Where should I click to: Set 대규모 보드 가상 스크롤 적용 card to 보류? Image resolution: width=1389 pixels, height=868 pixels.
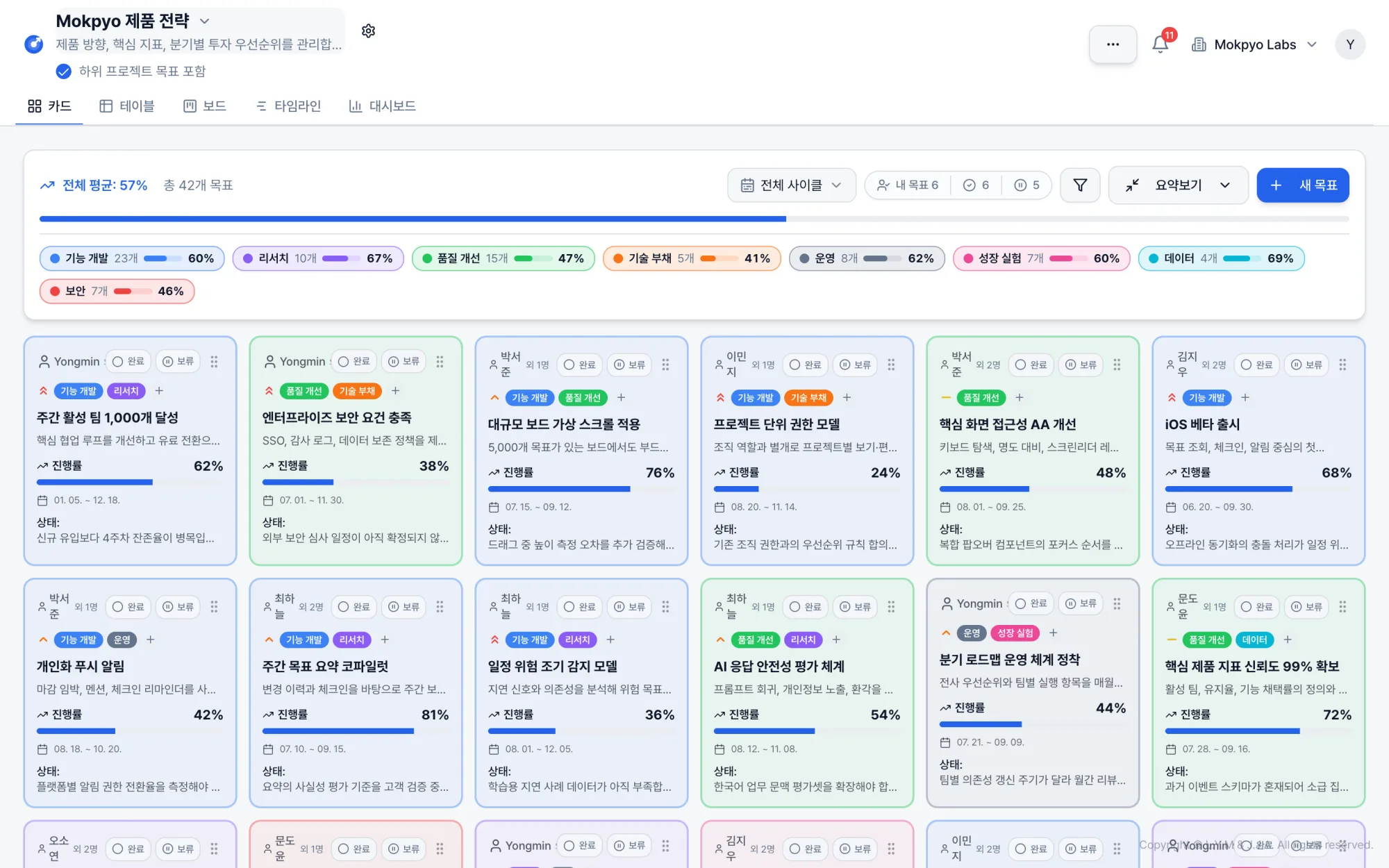click(x=629, y=365)
